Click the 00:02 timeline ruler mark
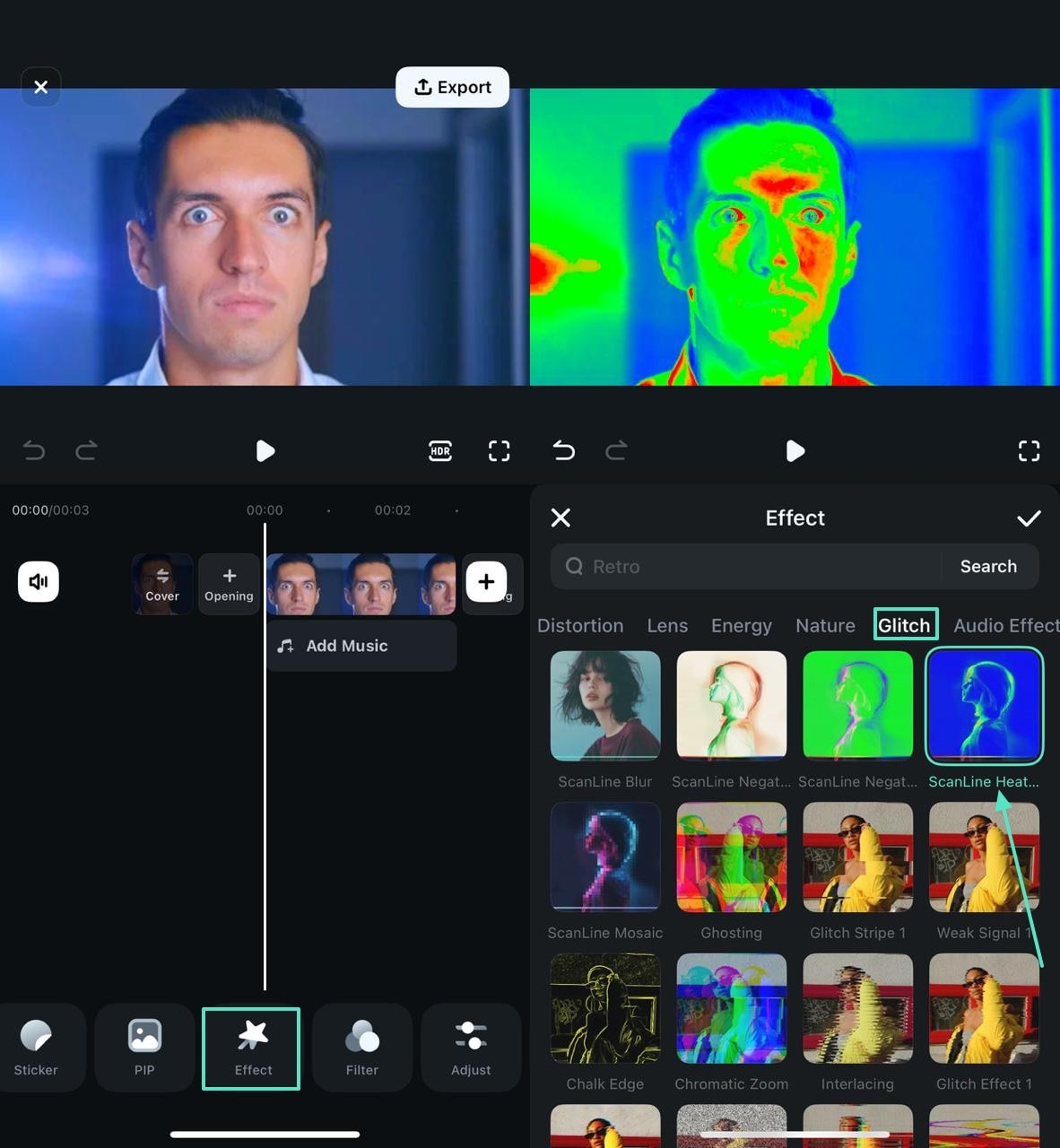This screenshot has width=1060, height=1148. (x=393, y=509)
